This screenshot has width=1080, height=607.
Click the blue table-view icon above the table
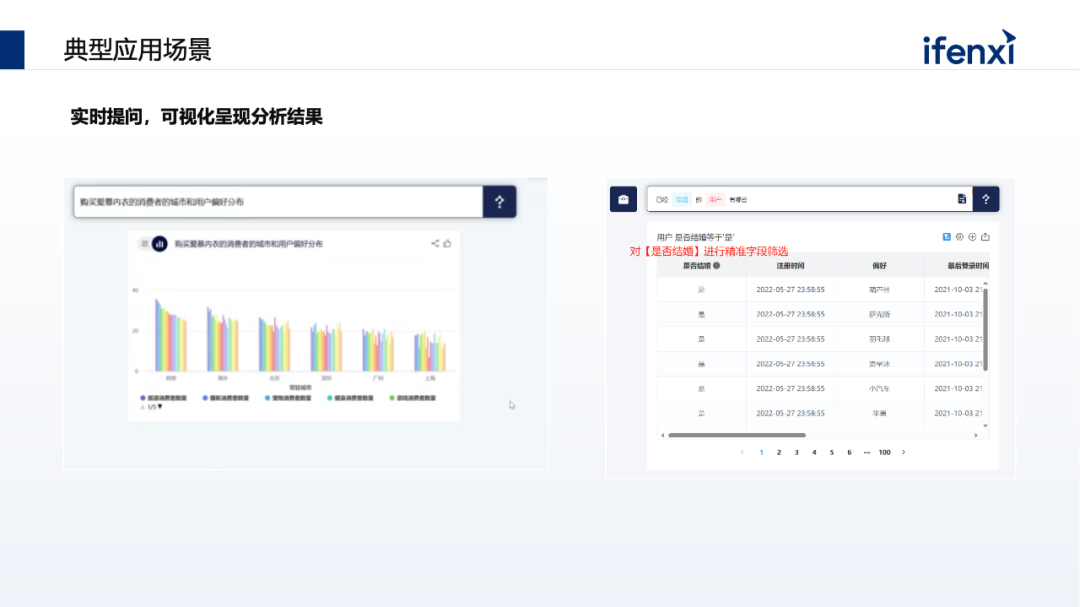coord(946,237)
